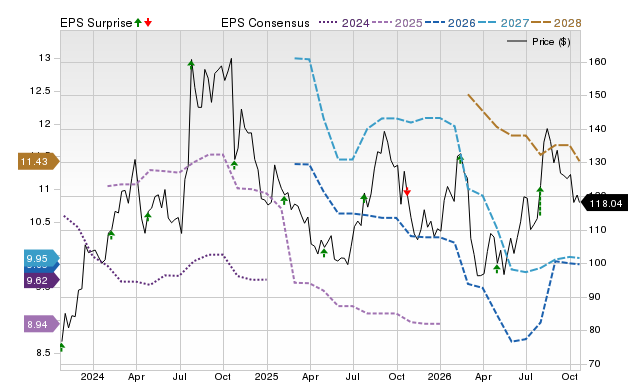Click the green up arrow in EPS Surprise legend
This screenshot has height=382, width=640.
click(138, 23)
